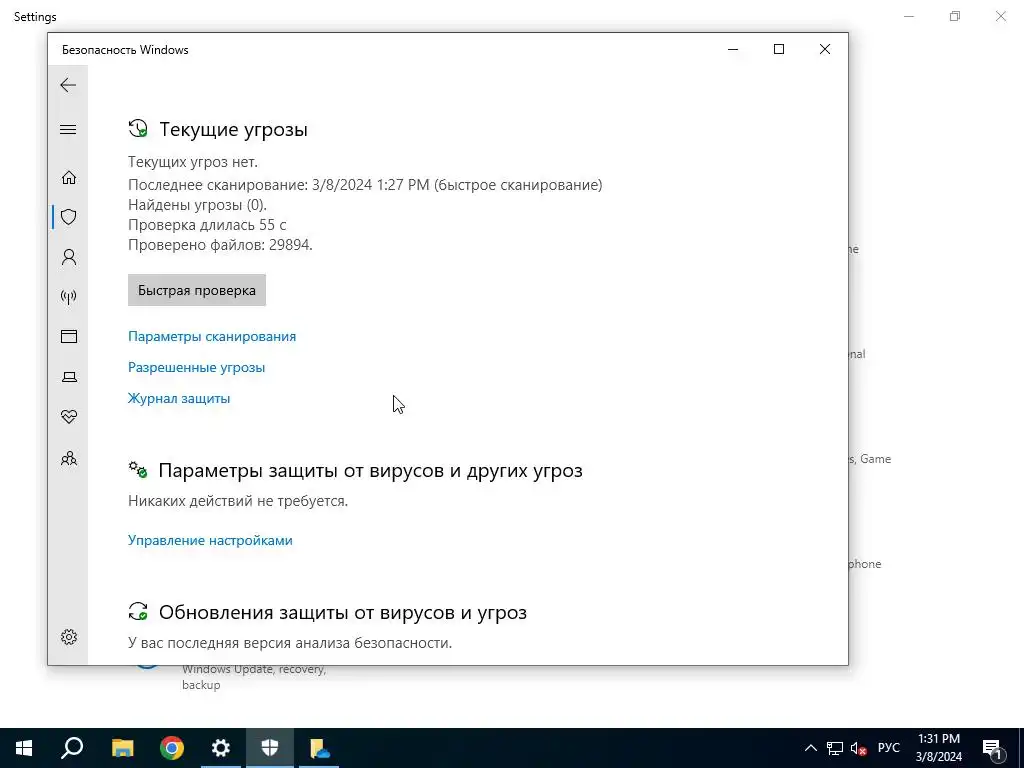Image resolution: width=1024 pixels, height=768 pixels.
Task: Switch to Windows Security taskbar shield
Action: coord(270,748)
